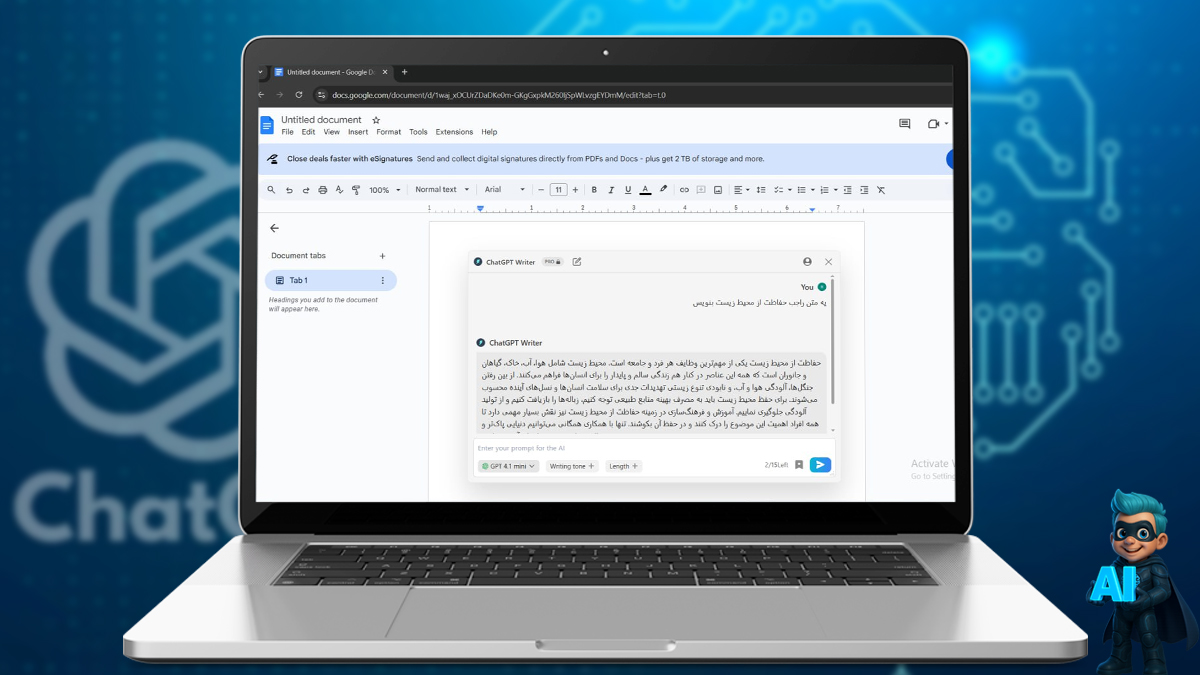
Task: Print the document with printer icon
Action: click(322, 190)
